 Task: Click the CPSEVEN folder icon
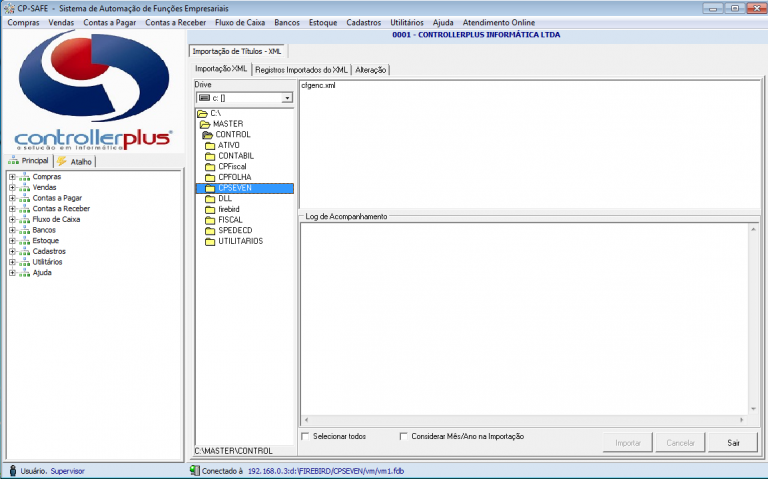click(x=210, y=189)
